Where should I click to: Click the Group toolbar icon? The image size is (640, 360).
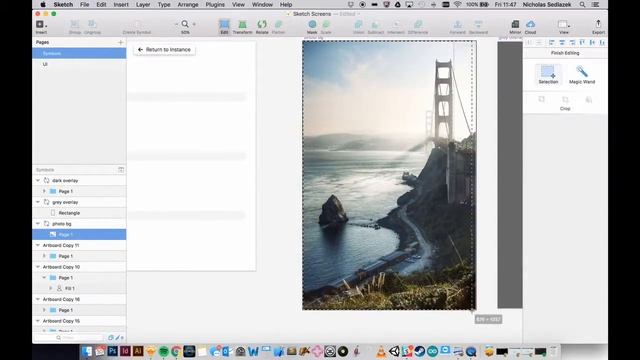[75, 27]
